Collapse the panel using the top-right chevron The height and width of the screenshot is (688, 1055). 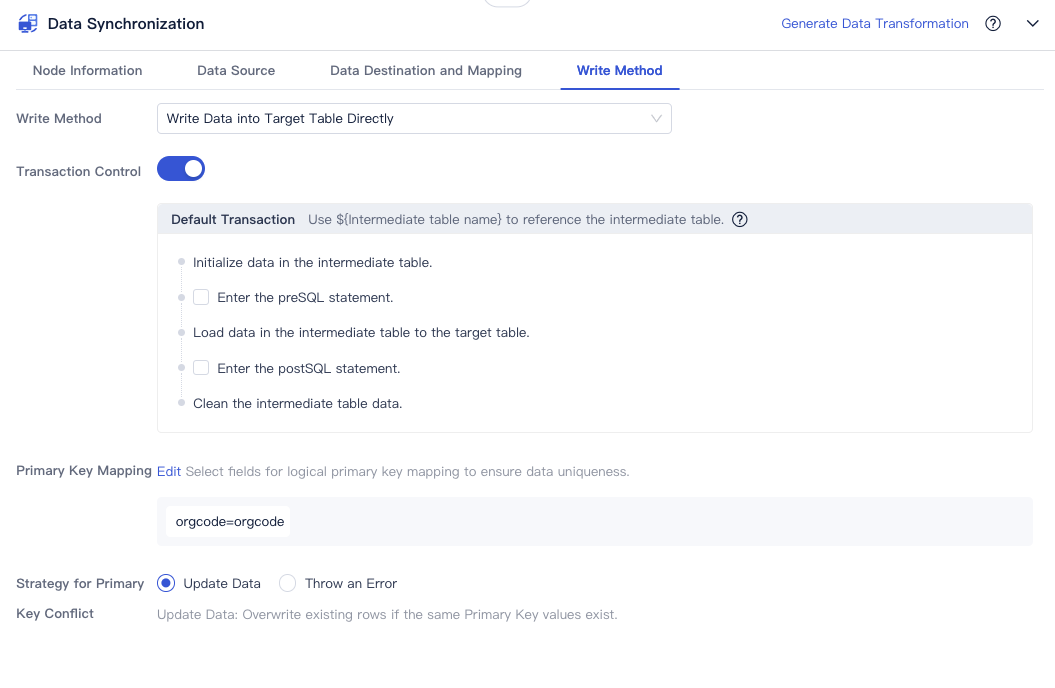(1032, 23)
